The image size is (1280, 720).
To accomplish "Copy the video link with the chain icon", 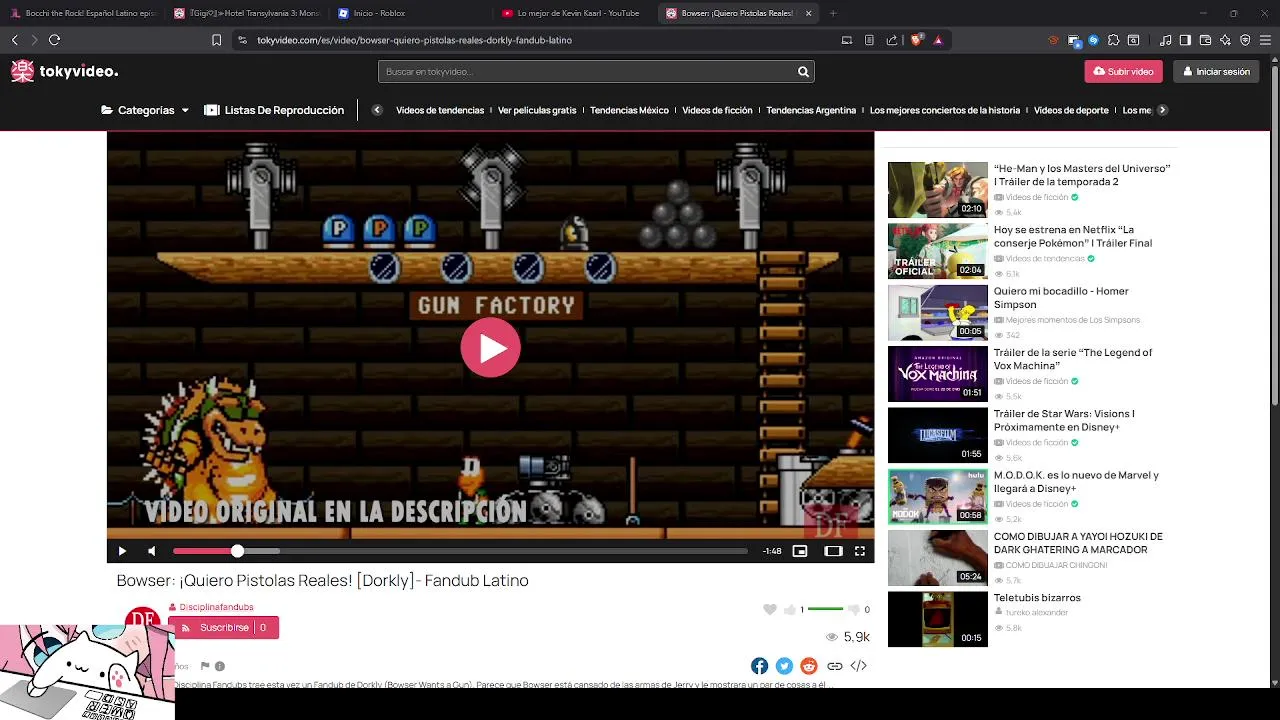I will 834,666.
